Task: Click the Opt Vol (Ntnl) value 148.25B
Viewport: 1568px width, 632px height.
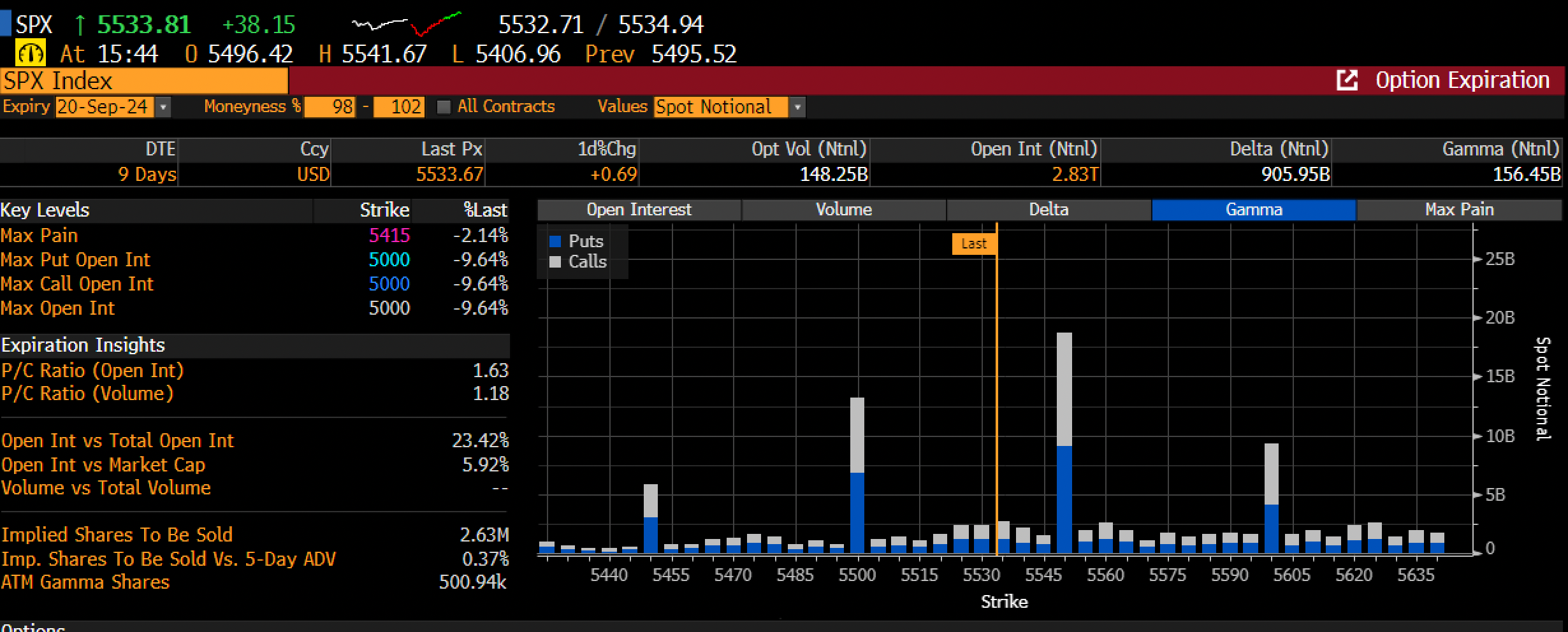Action: [834, 175]
